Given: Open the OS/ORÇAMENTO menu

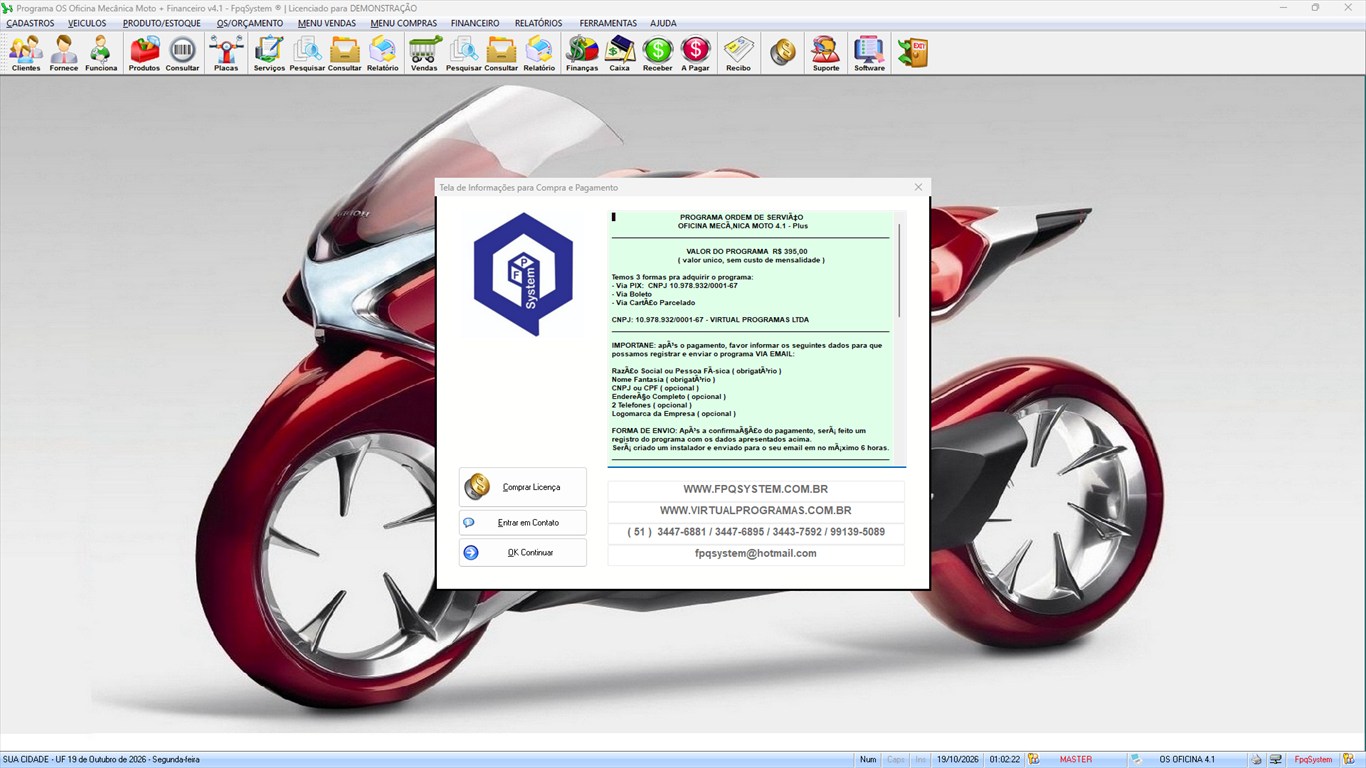Looking at the screenshot, I should pos(250,23).
